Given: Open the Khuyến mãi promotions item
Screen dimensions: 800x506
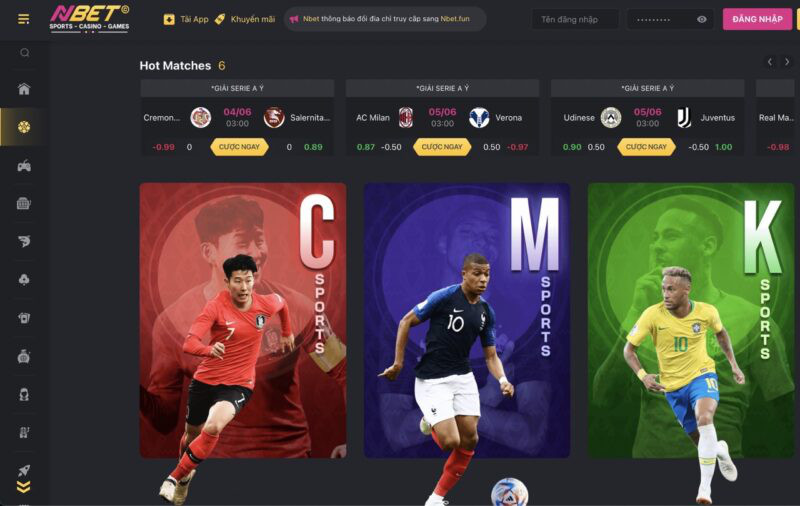Looking at the screenshot, I should coord(245,19).
